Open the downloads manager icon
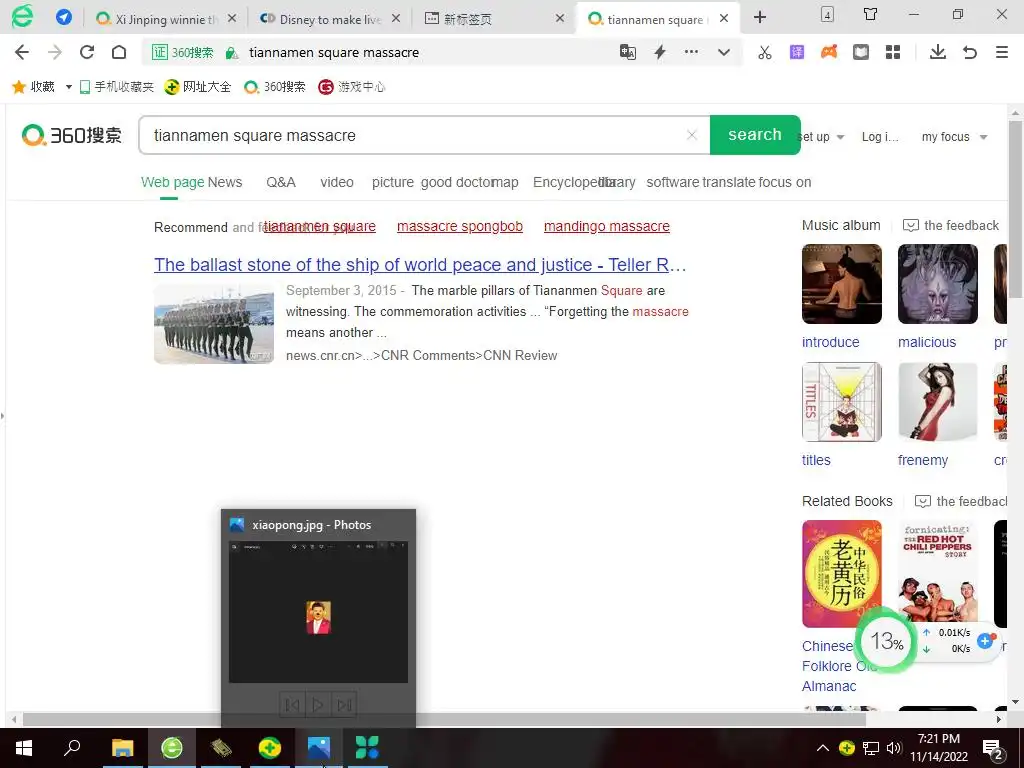Viewport: 1024px width, 768px height. tap(938, 52)
